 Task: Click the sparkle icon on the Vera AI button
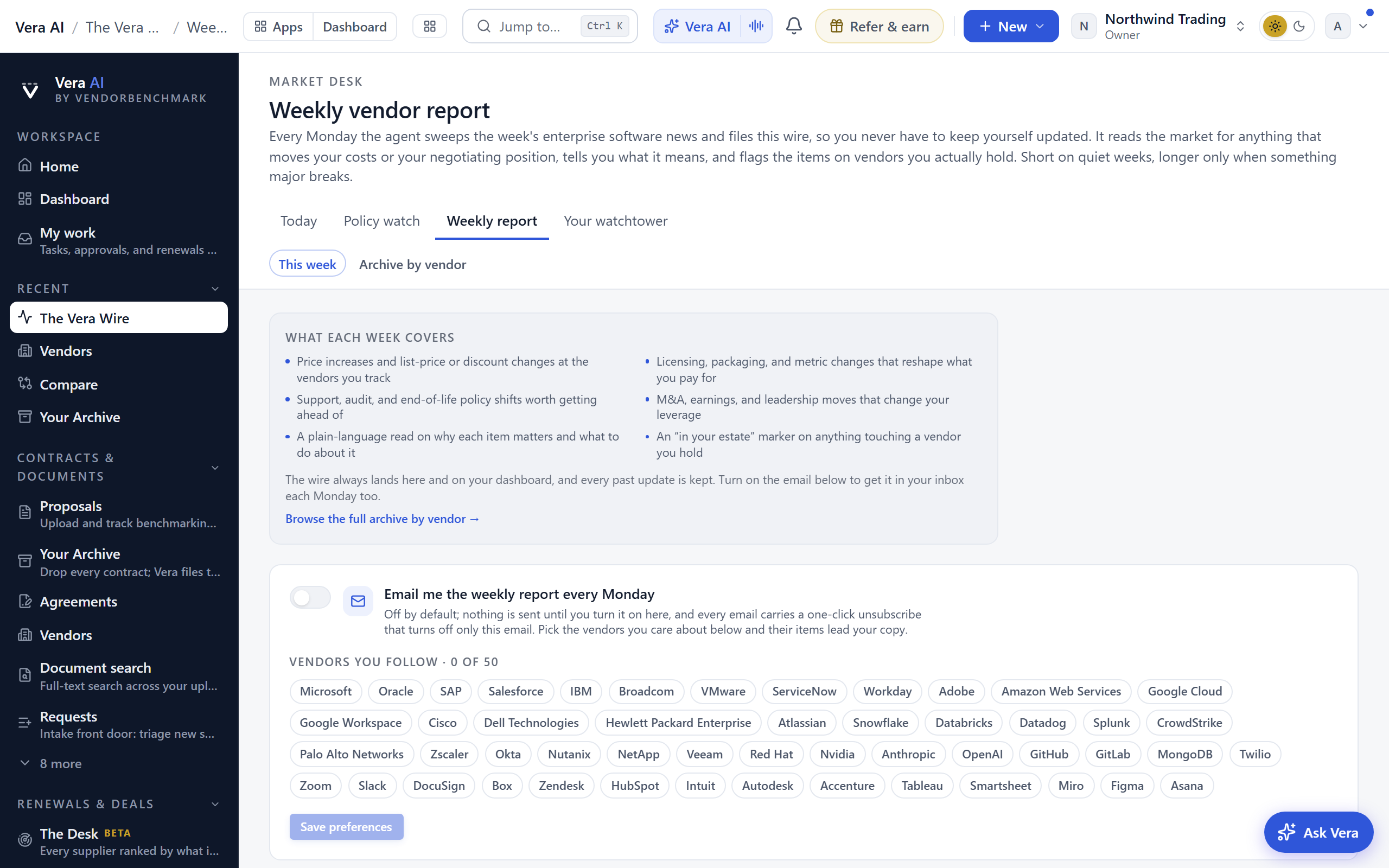click(x=672, y=27)
